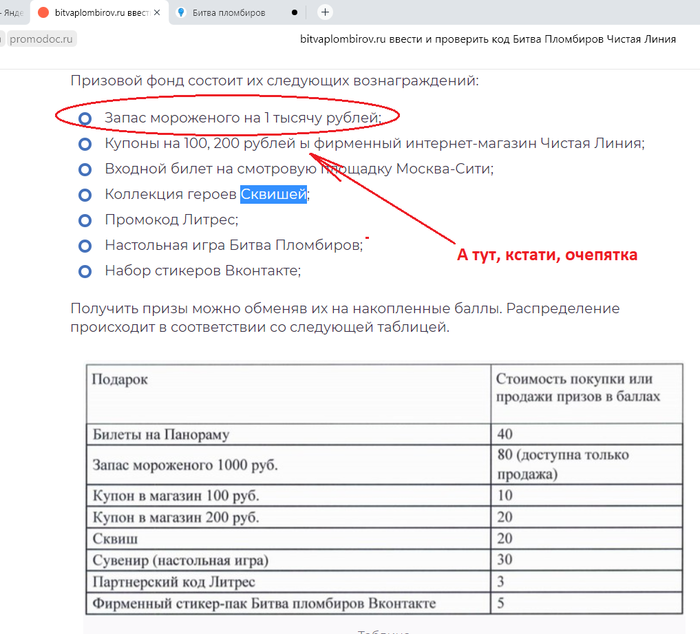
Task: Click the 'Фирменный стикер-пак Битва пломбиров' cell
Action: (x=288, y=603)
